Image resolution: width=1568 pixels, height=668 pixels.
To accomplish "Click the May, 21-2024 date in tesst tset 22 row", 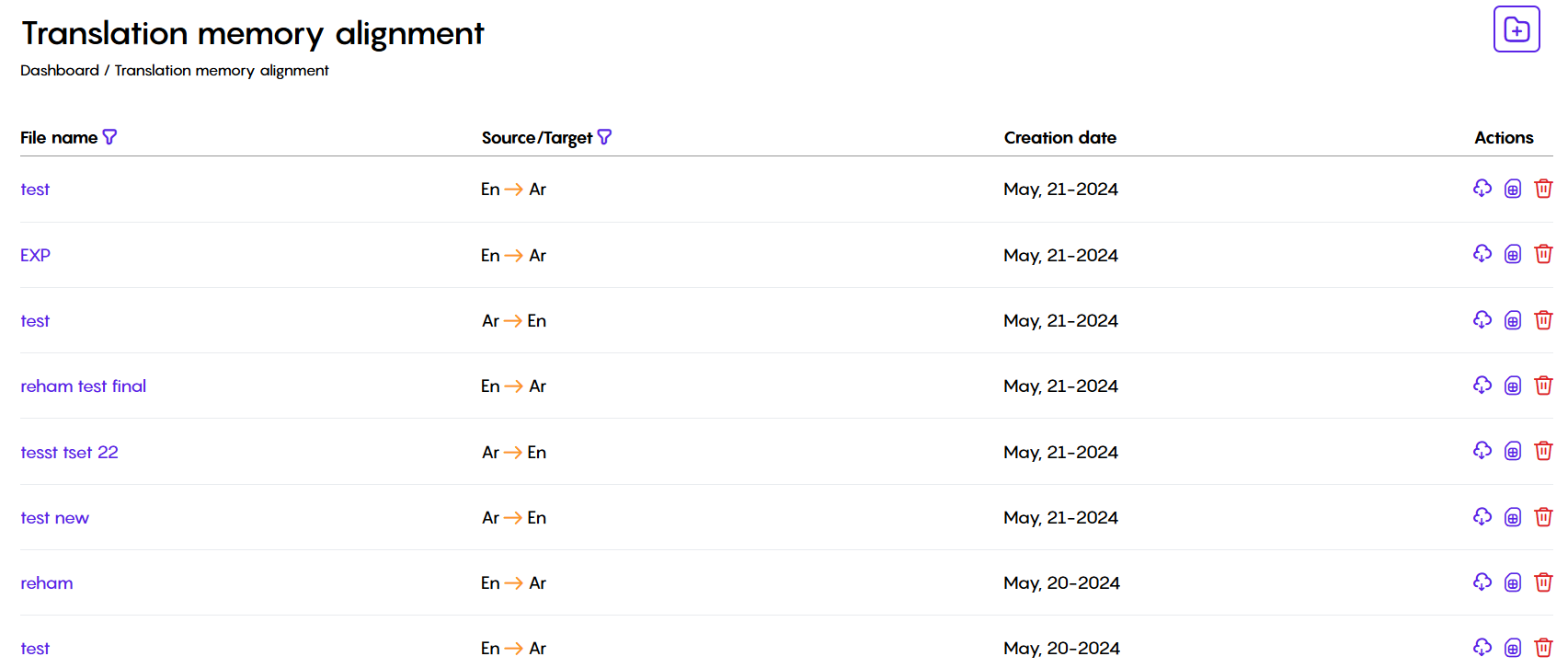I will click(x=1061, y=453).
